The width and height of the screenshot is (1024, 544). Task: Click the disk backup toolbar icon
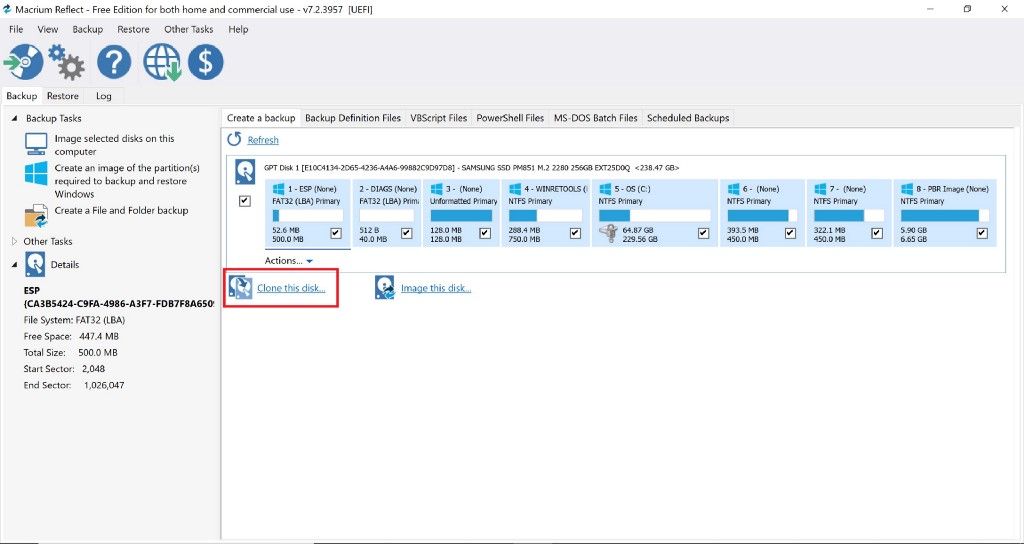coord(23,62)
